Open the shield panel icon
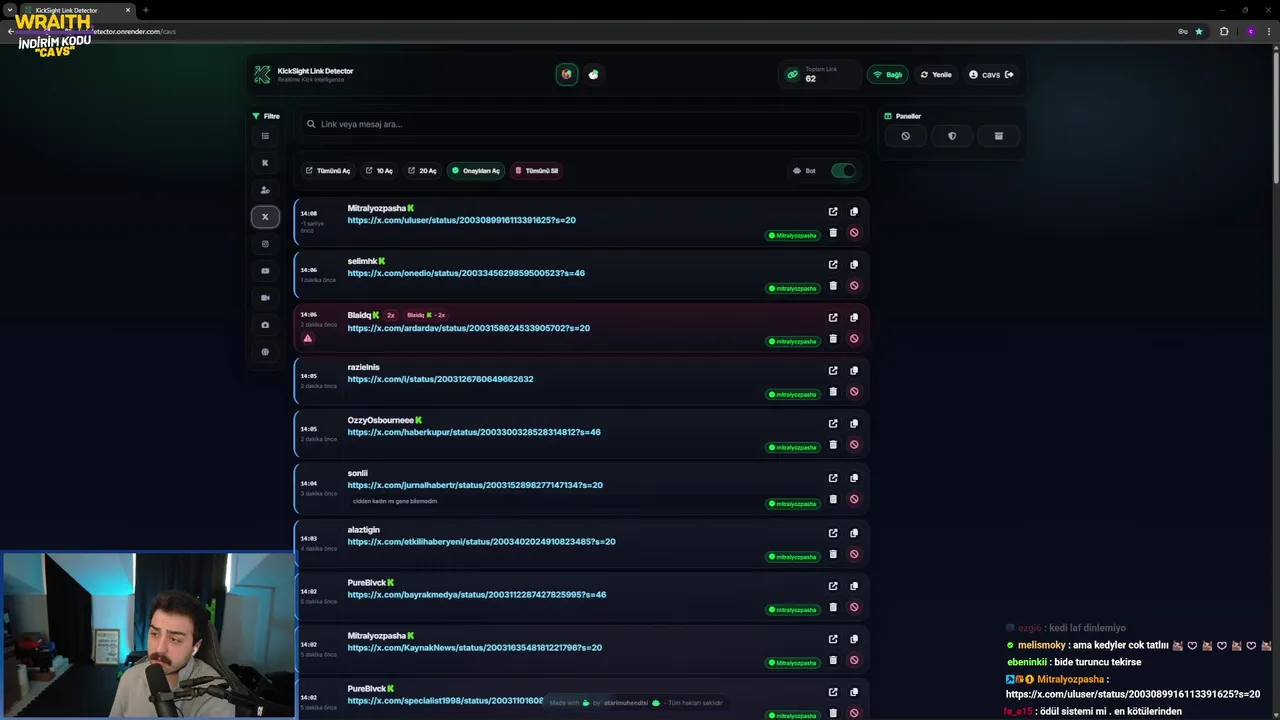 (952, 136)
